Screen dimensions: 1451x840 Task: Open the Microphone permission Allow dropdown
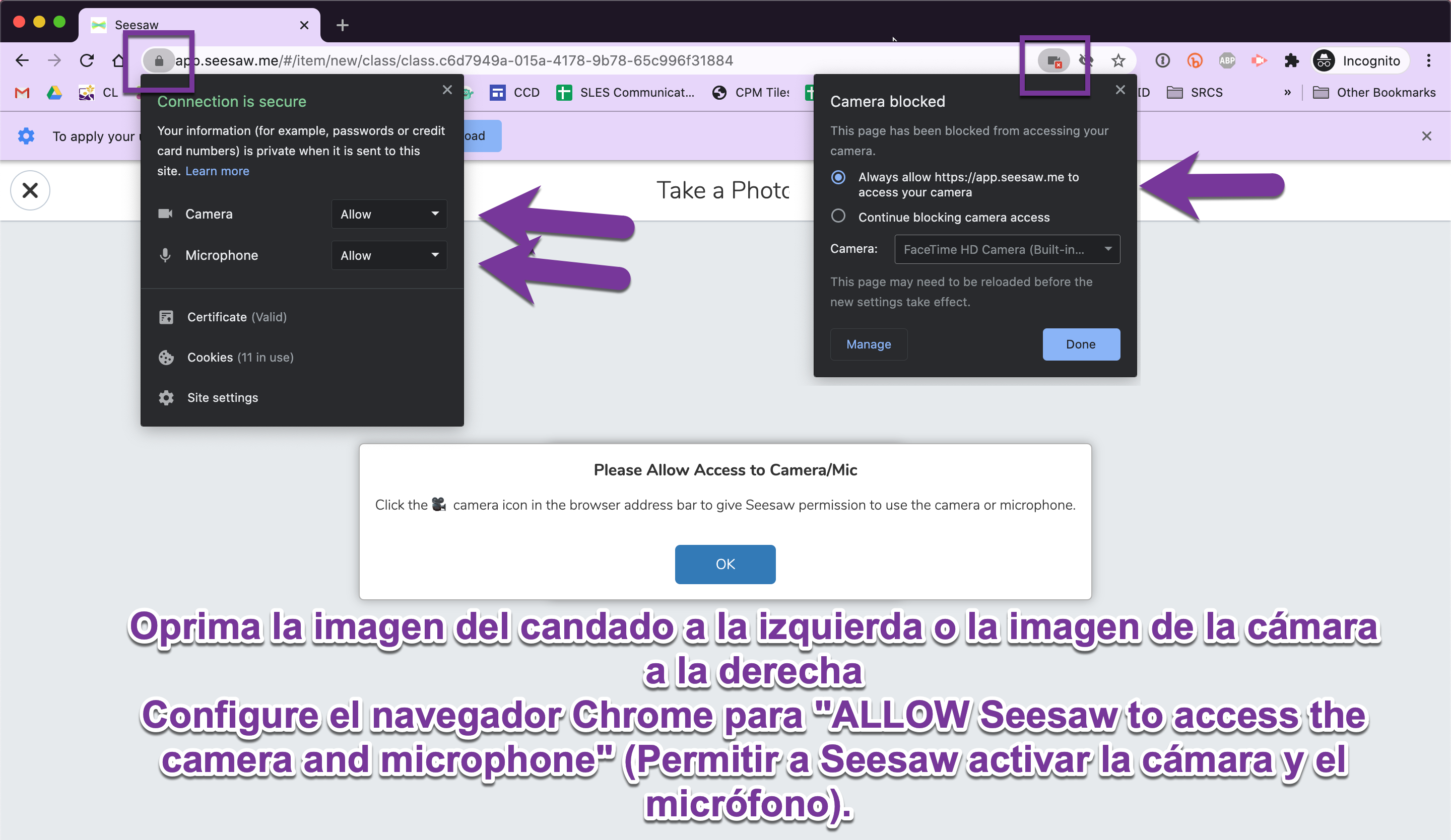[x=389, y=255]
